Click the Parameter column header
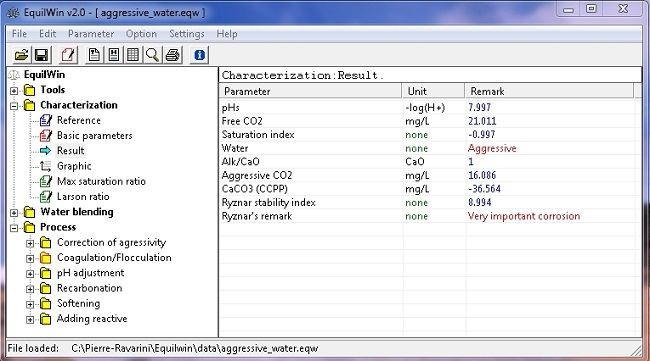The image size is (650, 361). coord(310,91)
